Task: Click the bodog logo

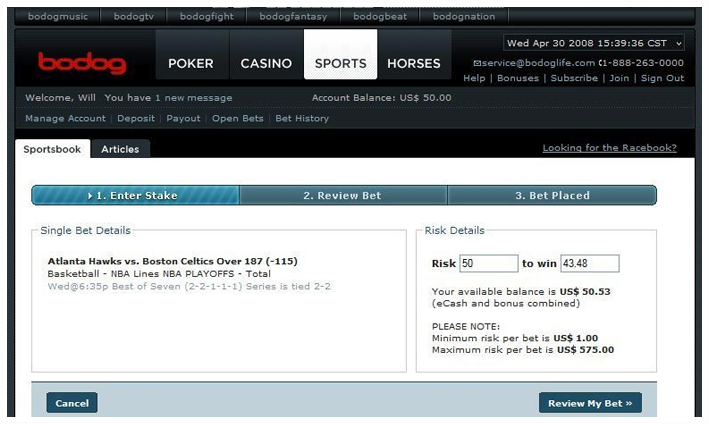Action: 82,63
